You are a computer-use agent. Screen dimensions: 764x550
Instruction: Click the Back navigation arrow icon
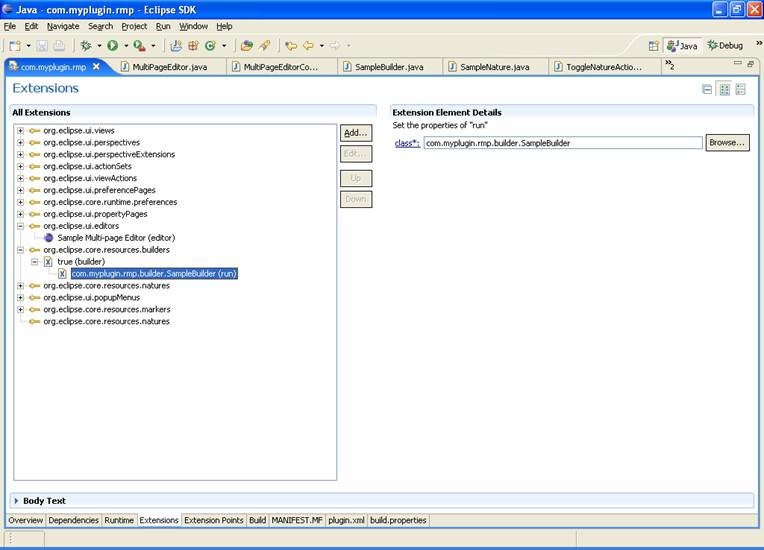click(x=308, y=46)
